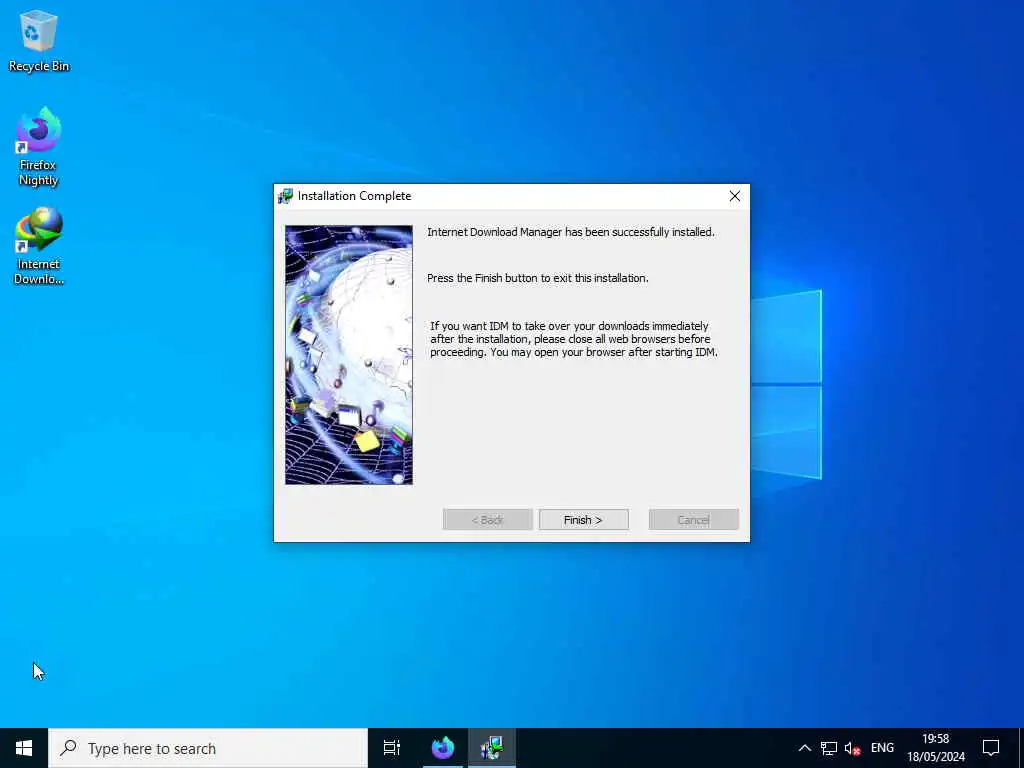Select the Firefox Nightly desktop shortcut
Screen dimensions: 1024x768
[38, 147]
